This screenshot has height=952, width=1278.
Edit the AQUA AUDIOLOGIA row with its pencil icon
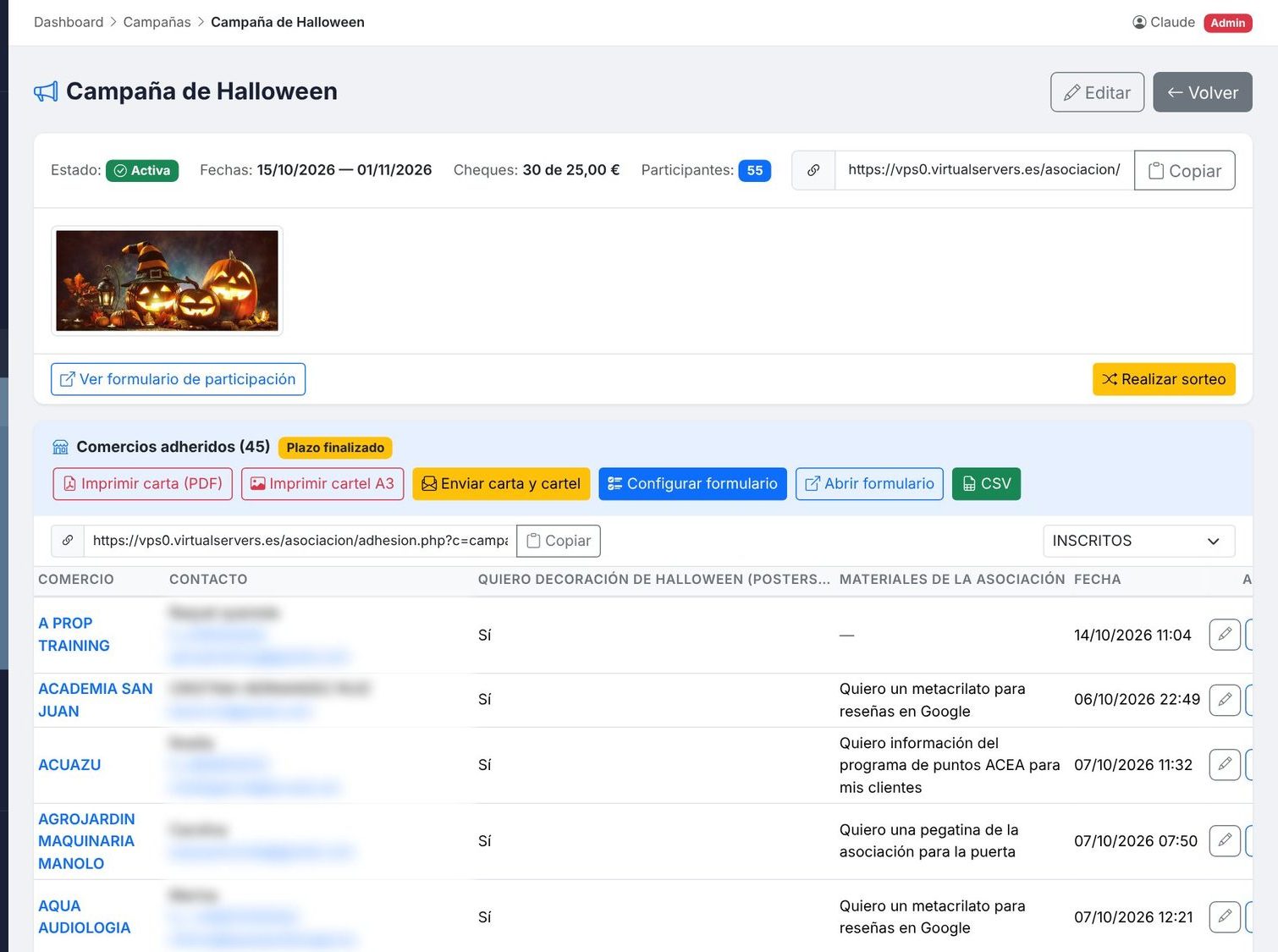coord(1225,917)
